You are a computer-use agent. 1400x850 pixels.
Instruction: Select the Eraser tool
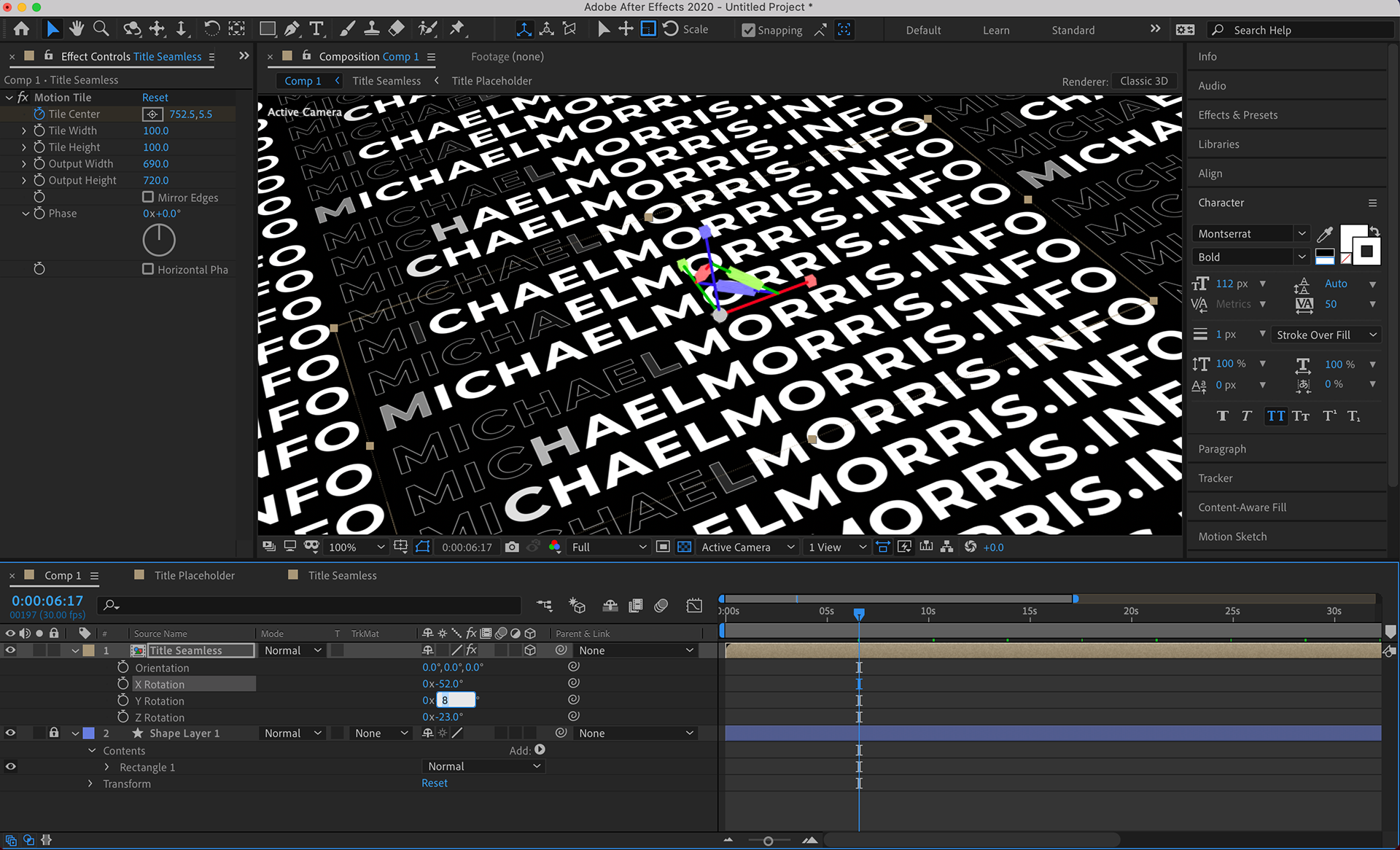click(x=396, y=29)
